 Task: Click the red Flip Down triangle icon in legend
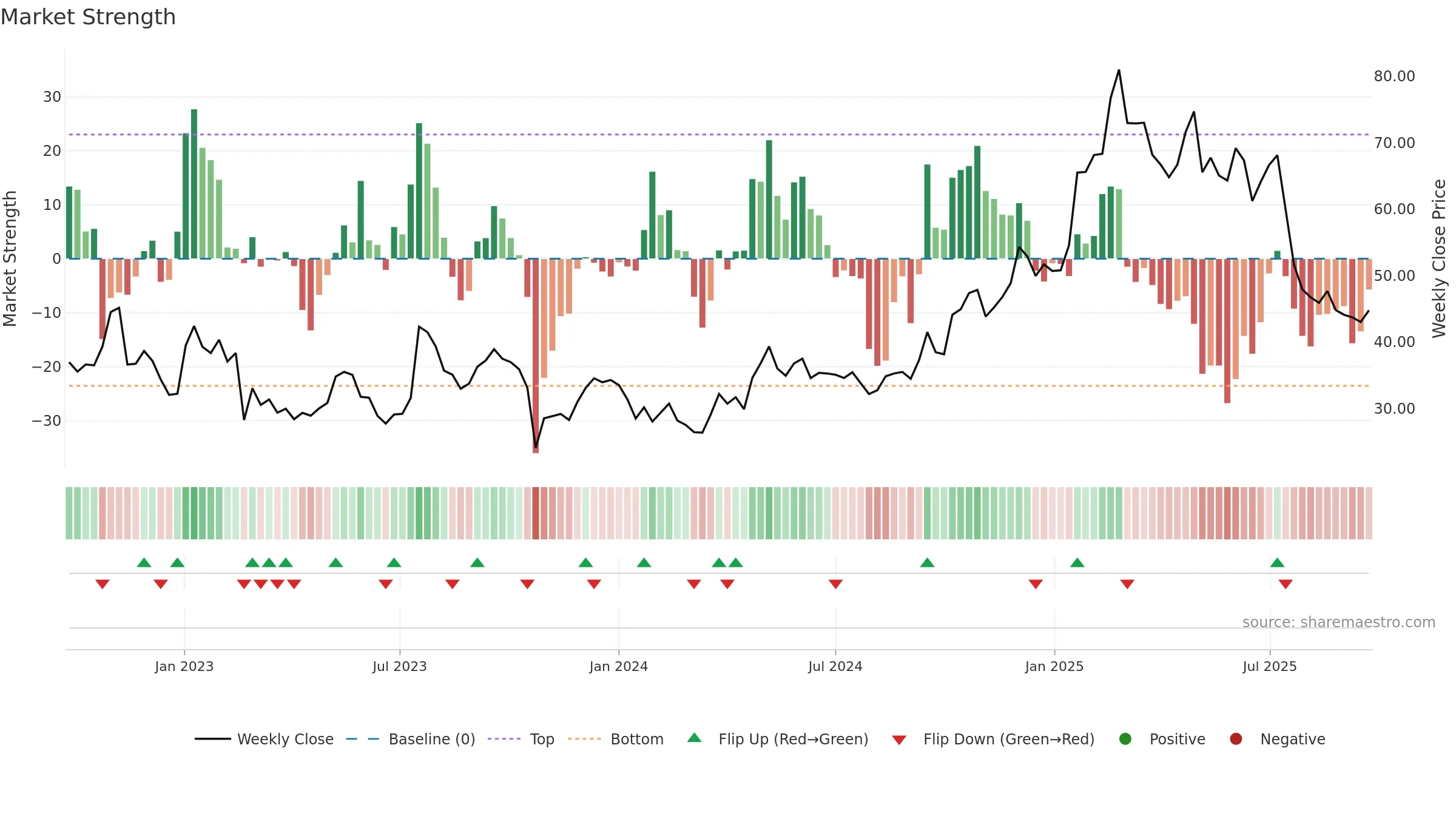pyautogui.click(x=900, y=740)
